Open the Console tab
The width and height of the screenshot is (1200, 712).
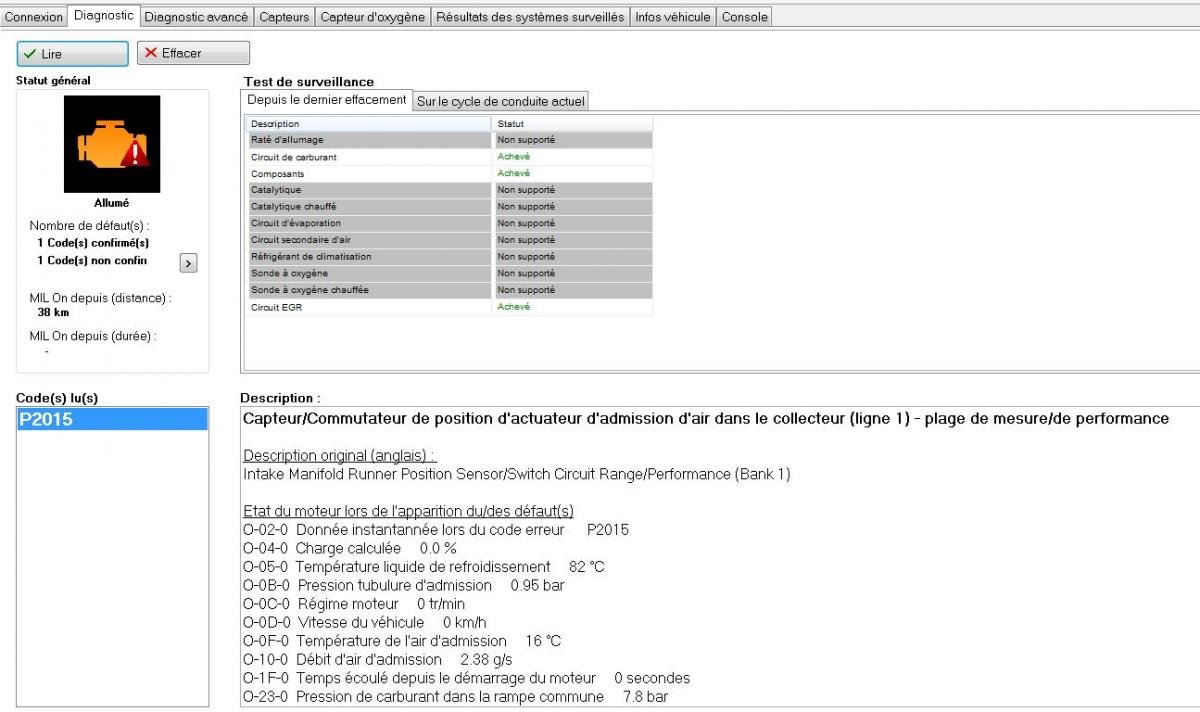(x=745, y=17)
